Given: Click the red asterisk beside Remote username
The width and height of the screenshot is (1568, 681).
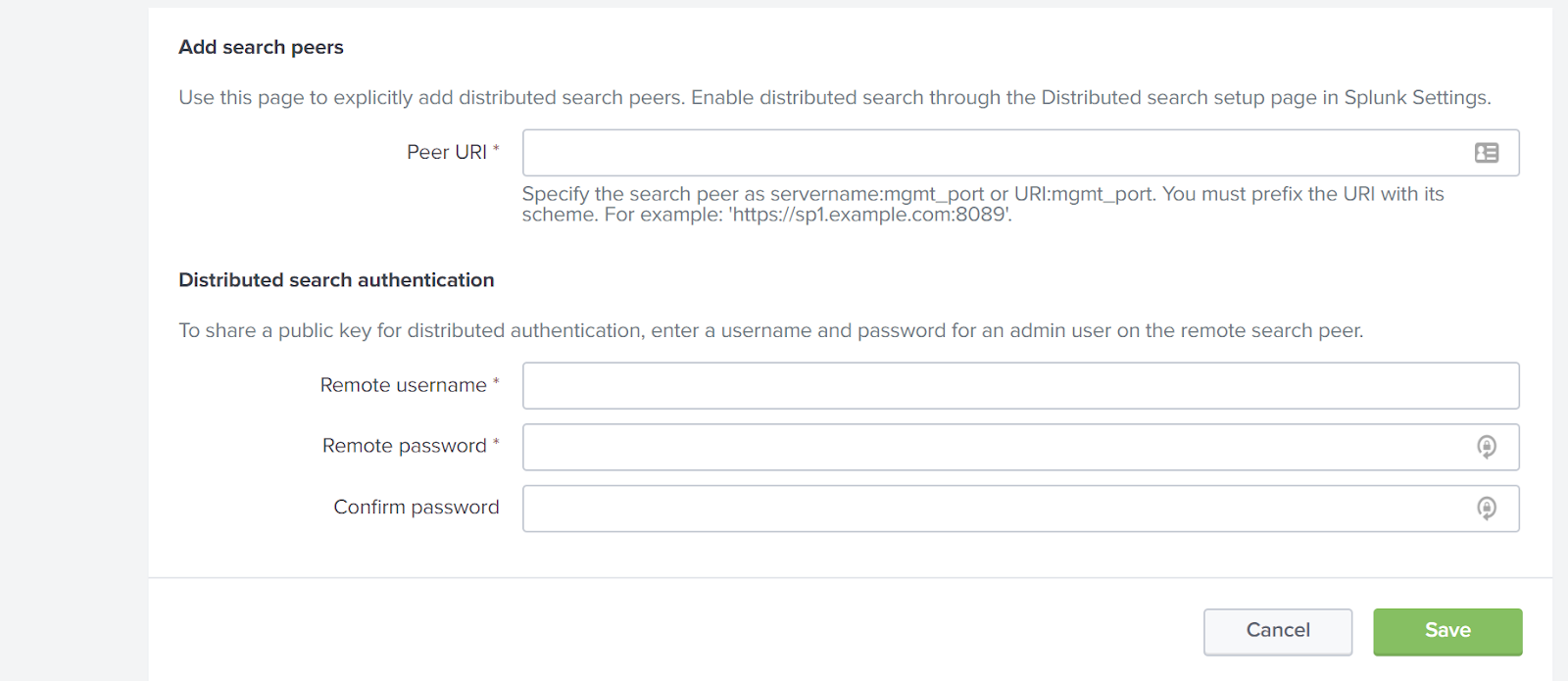Looking at the screenshot, I should [496, 382].
